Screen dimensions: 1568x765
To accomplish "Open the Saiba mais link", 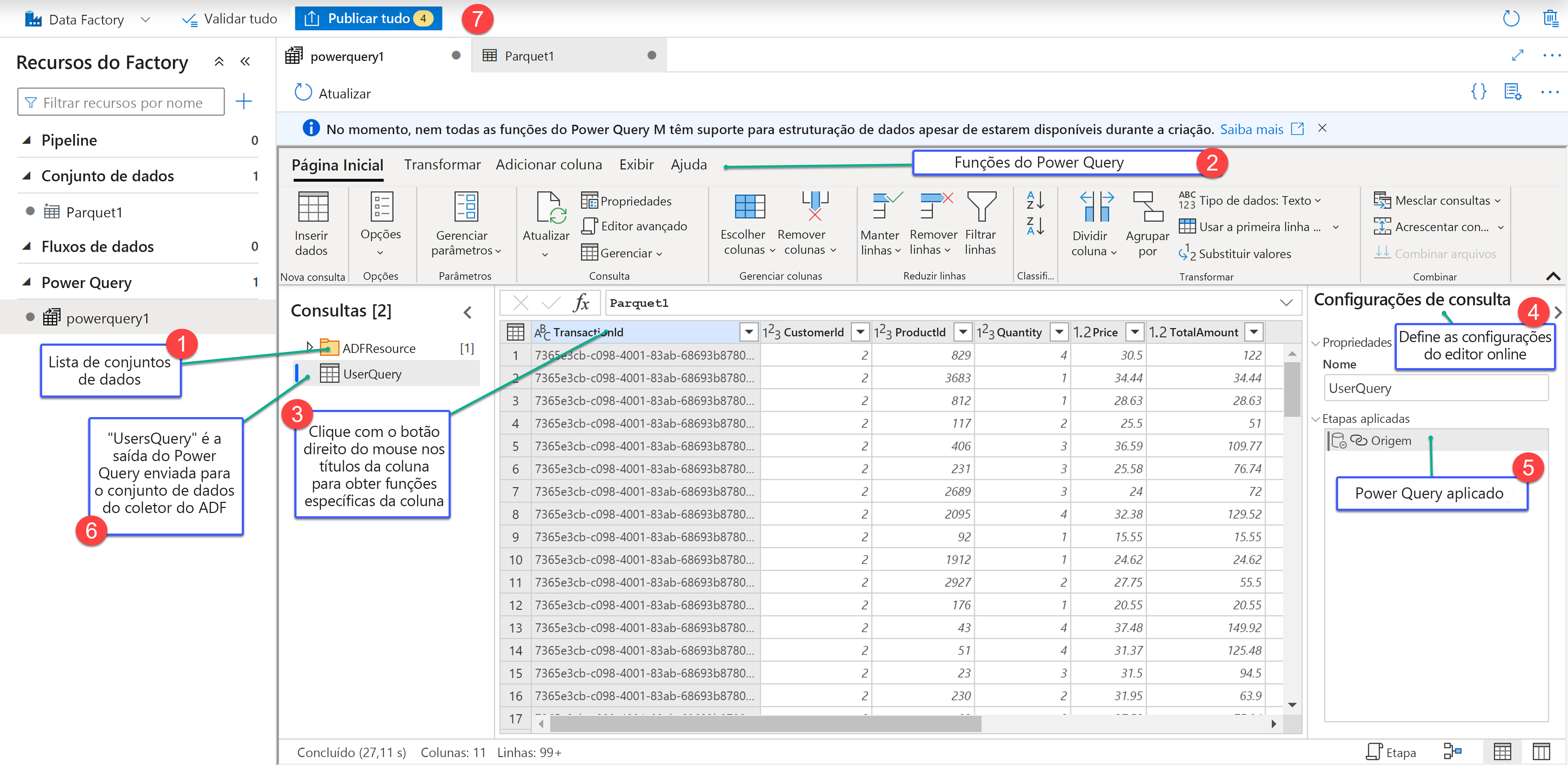I will (1251, 129).
